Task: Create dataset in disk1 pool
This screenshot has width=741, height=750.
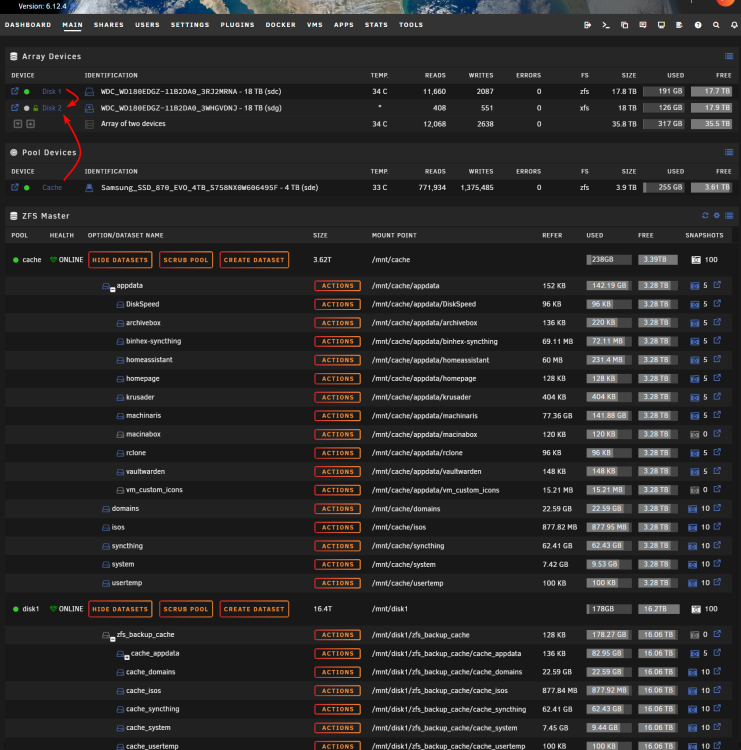Action: coord(254,609)
